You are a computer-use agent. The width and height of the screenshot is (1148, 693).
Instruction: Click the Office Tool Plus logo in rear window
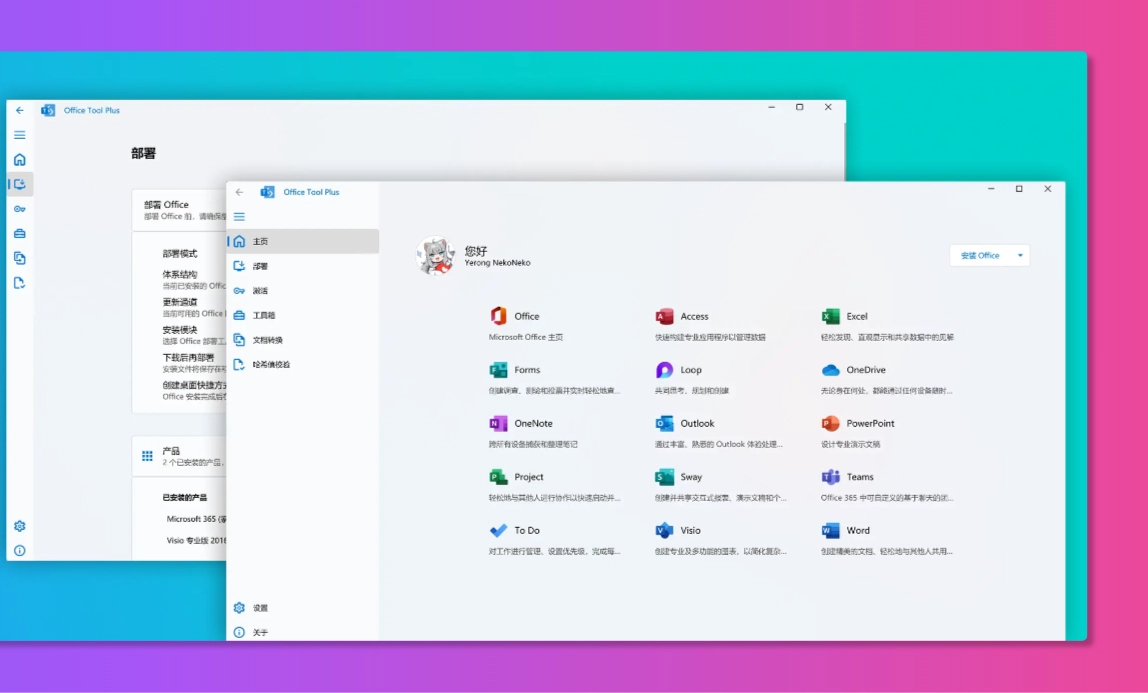[x=48, y=110]
